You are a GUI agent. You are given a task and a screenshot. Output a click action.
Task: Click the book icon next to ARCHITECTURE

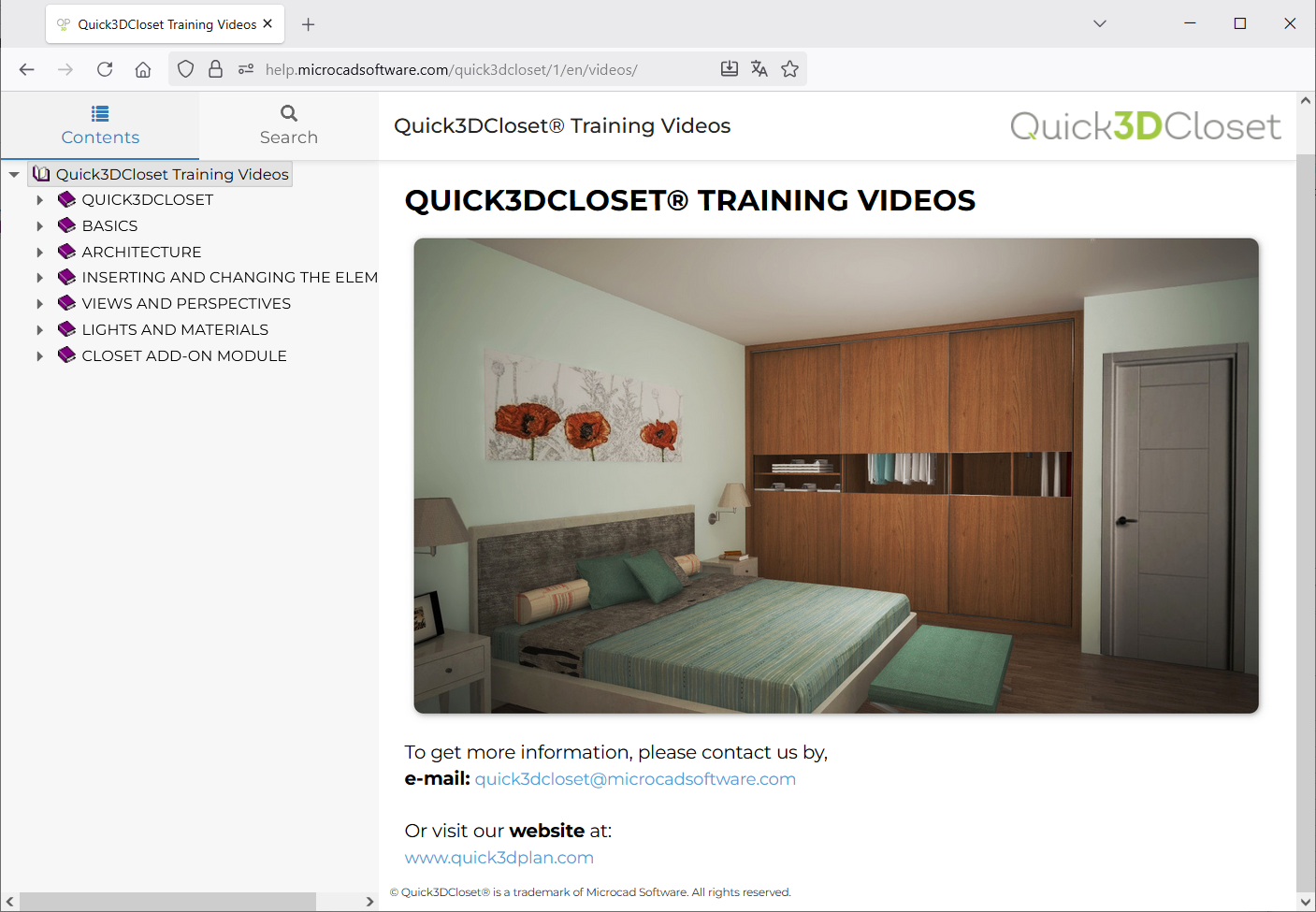pos(66,252)
